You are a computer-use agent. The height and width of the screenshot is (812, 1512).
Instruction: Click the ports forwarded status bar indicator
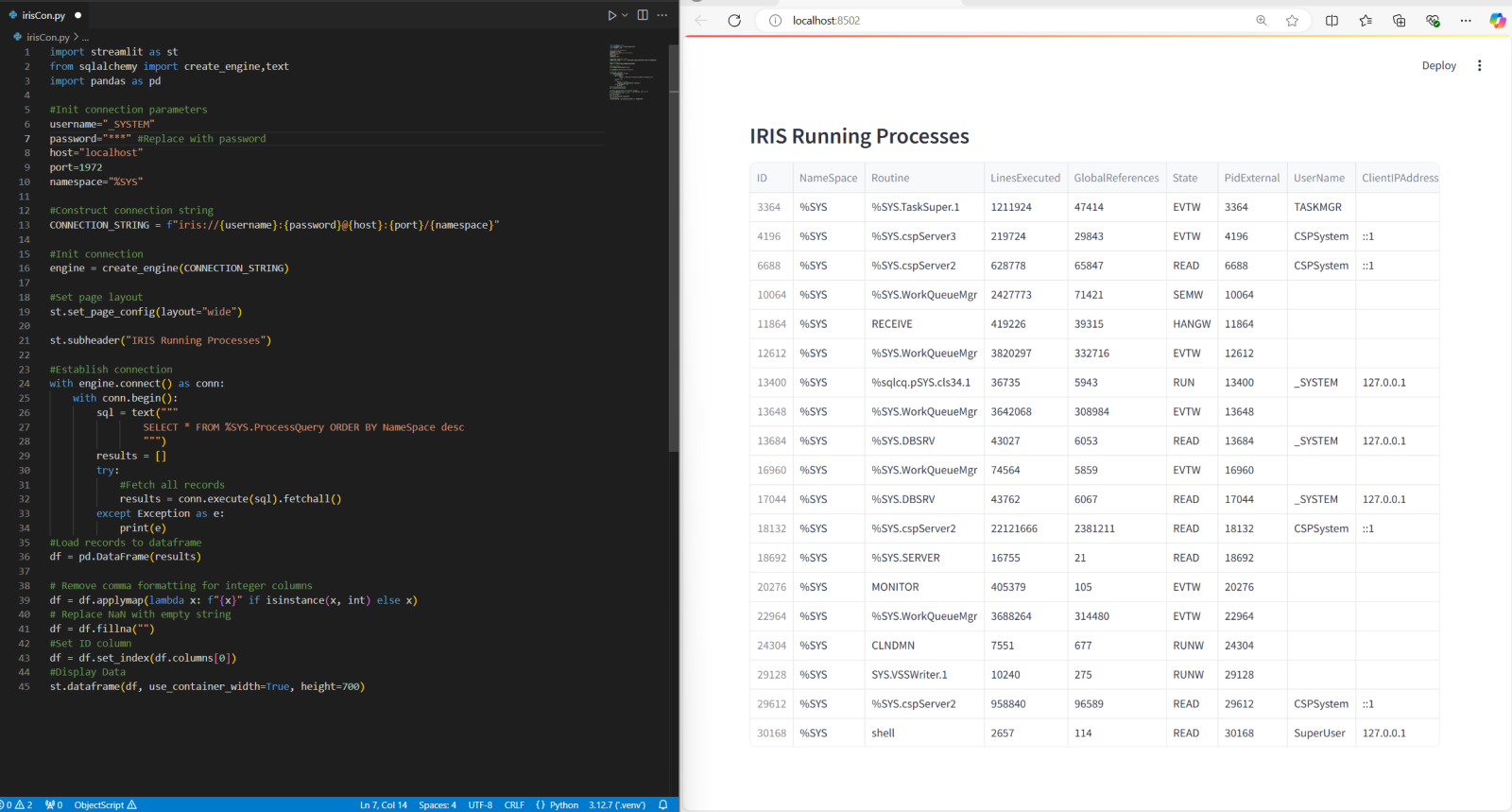point(54,804)
